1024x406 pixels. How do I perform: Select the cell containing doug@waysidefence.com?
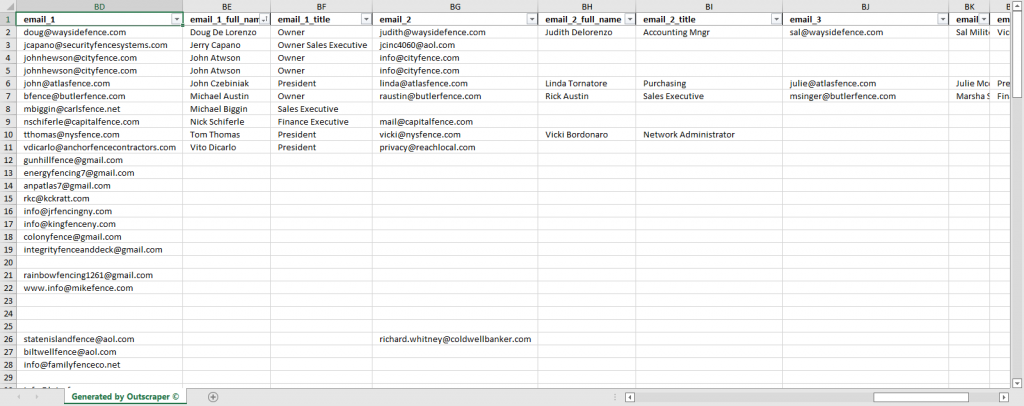[x=75, y=32]
